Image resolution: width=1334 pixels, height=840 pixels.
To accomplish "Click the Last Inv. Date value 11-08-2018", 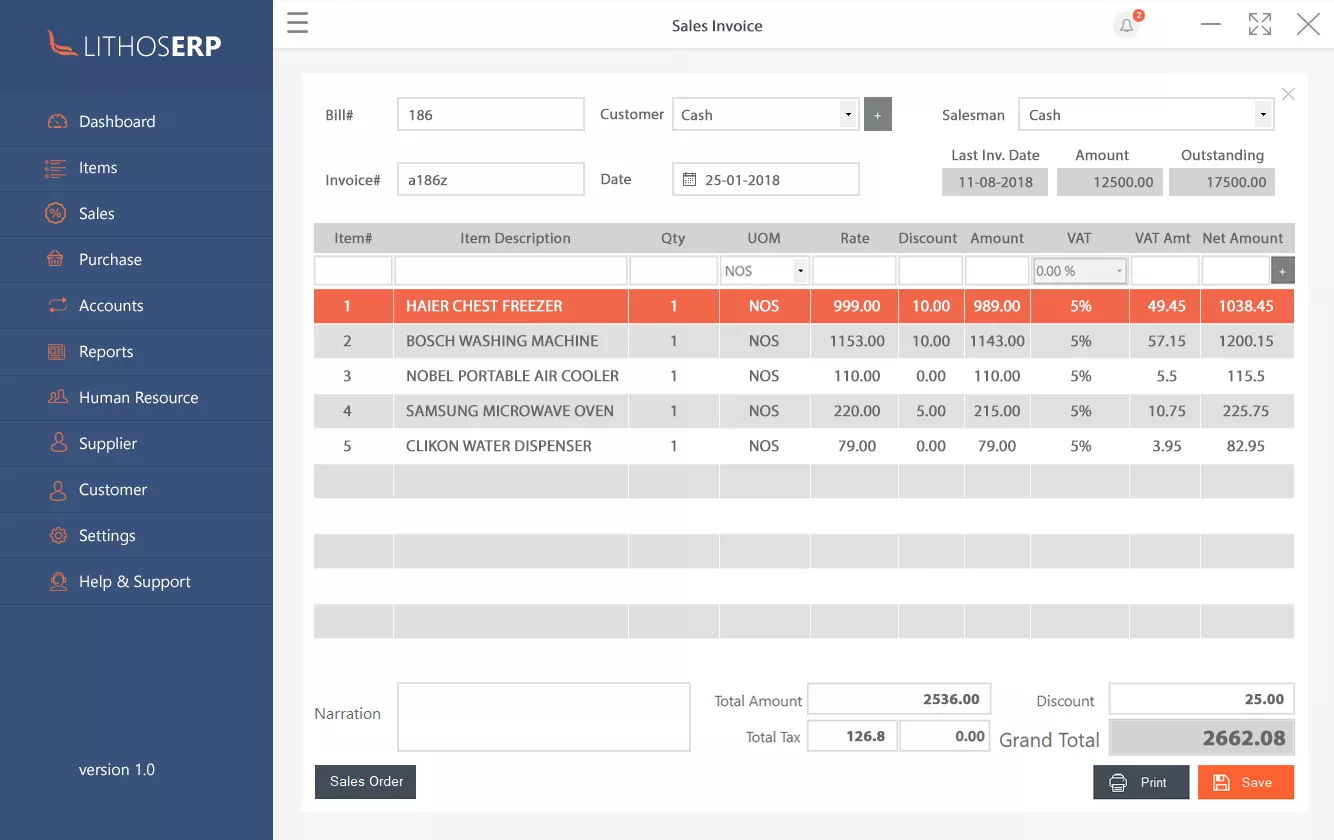I will 995,182.
